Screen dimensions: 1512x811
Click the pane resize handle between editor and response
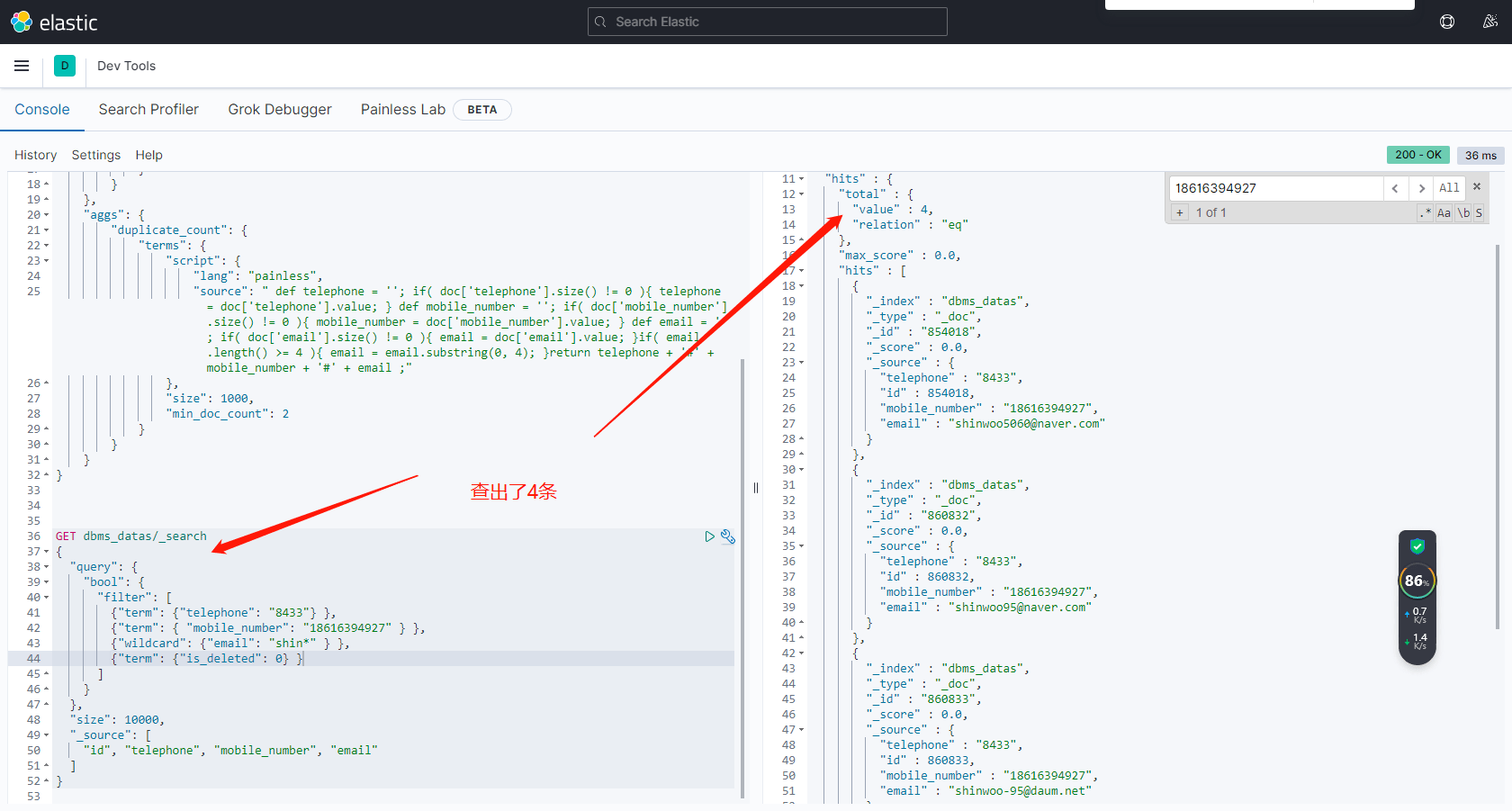click(x=756, y=488)
